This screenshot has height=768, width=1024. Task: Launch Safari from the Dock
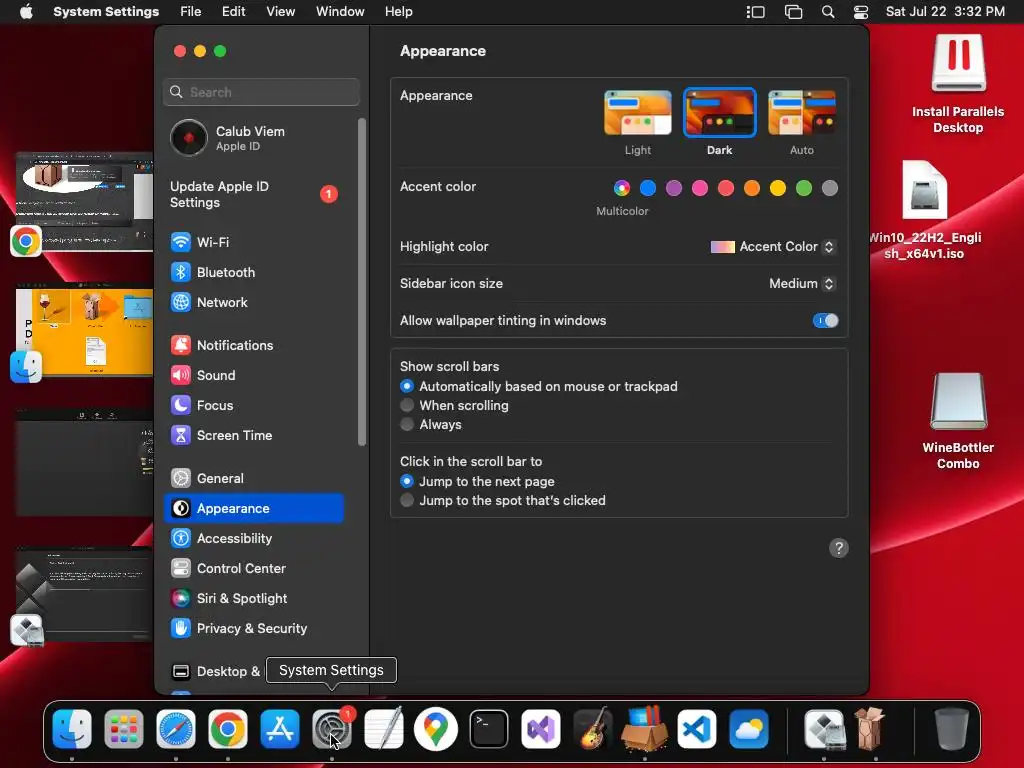click(176, 729)
